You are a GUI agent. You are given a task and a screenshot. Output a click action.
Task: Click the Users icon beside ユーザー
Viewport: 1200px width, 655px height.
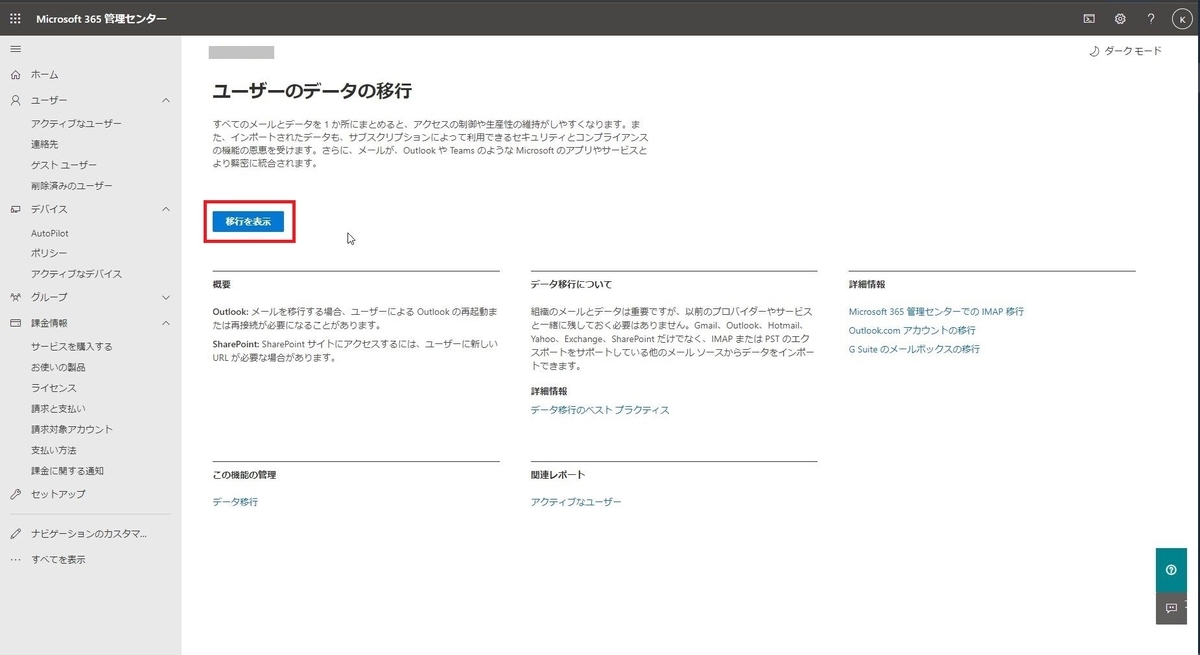pyautogui.click(x=15, y=100)
